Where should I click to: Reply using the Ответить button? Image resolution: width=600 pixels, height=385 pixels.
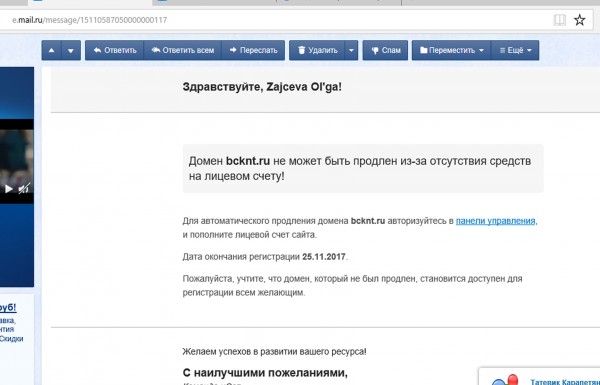[x=114, y=50]
